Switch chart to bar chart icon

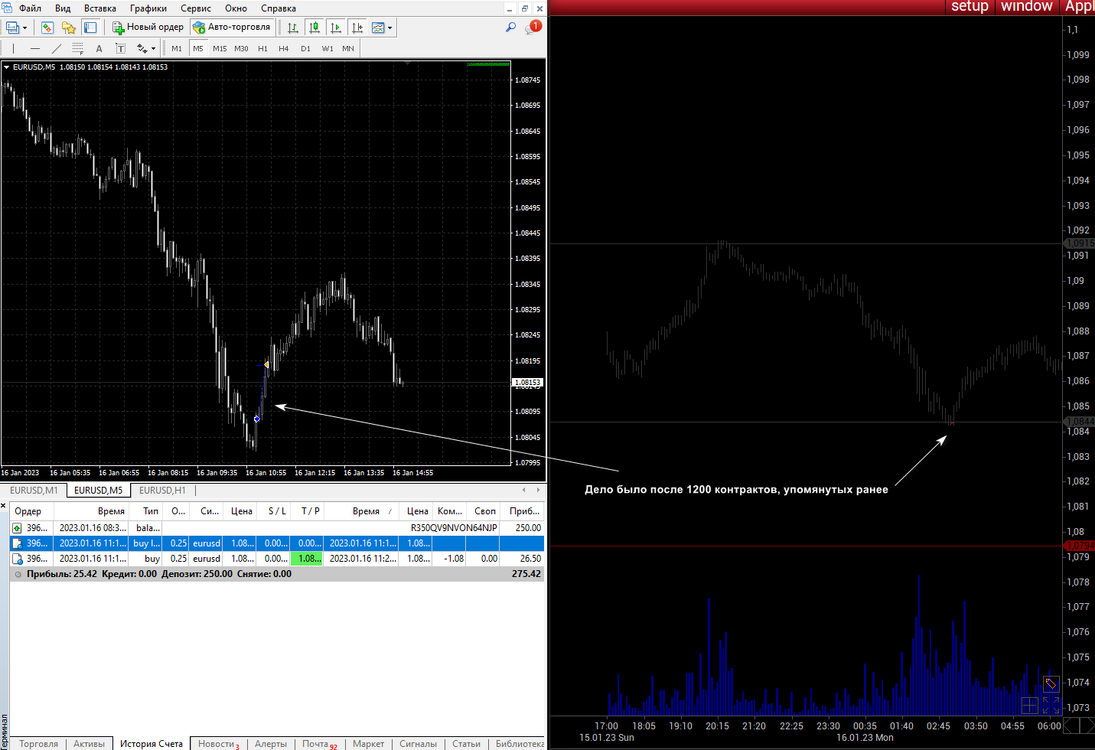coord(293,28)
